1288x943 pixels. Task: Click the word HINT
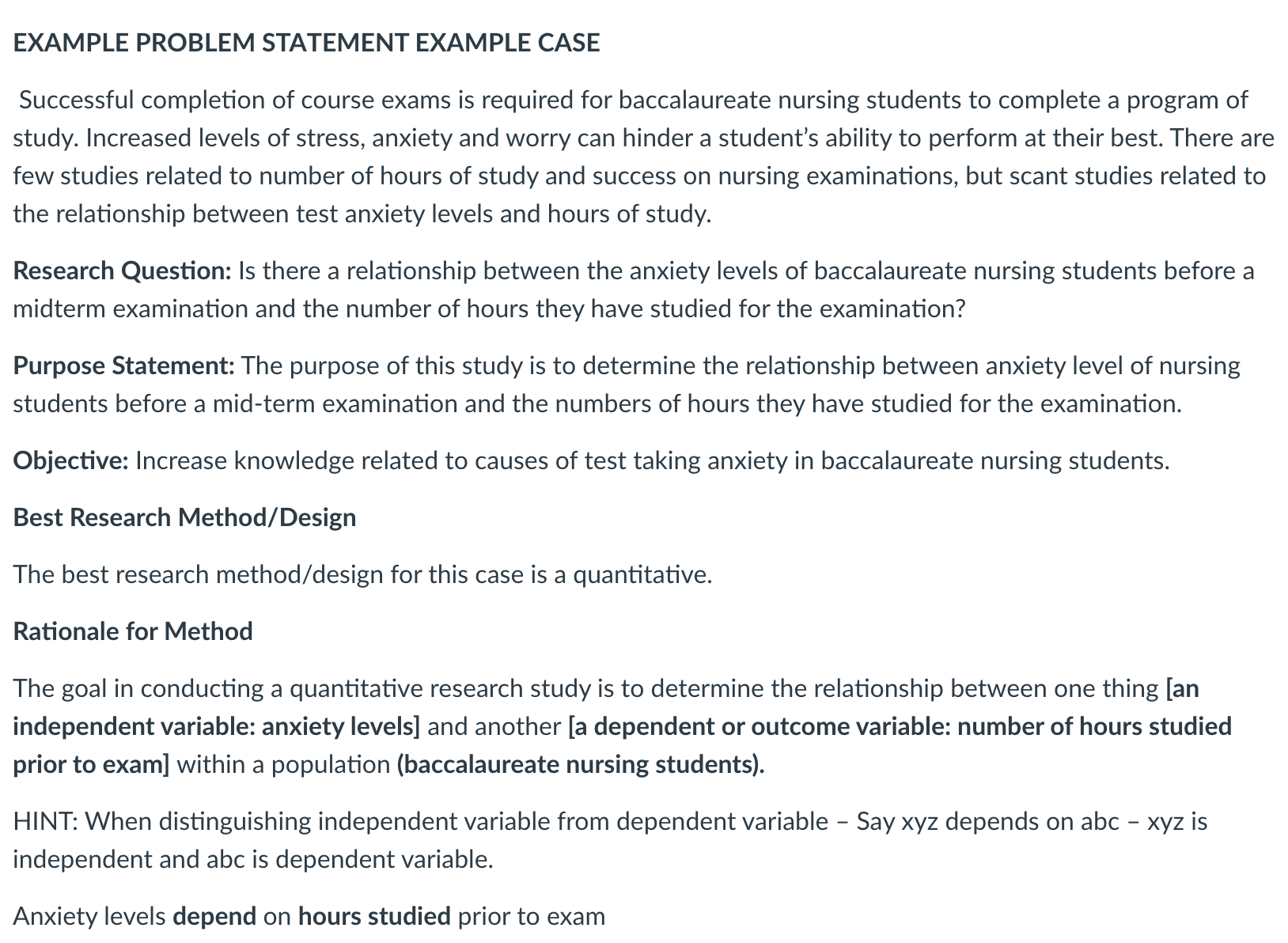[44, 822]
